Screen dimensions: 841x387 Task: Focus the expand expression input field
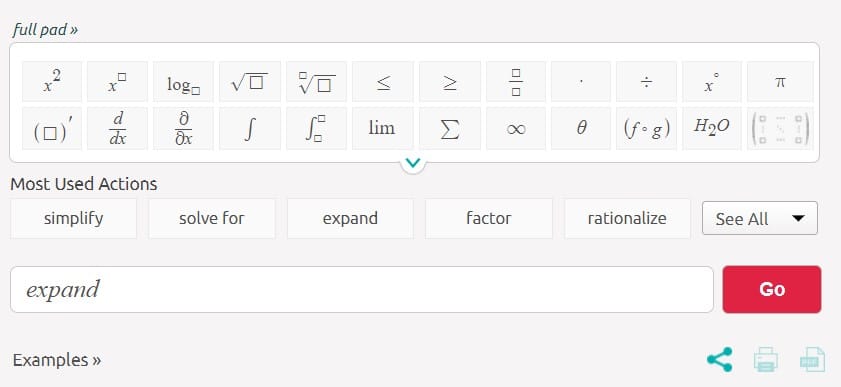362,289
